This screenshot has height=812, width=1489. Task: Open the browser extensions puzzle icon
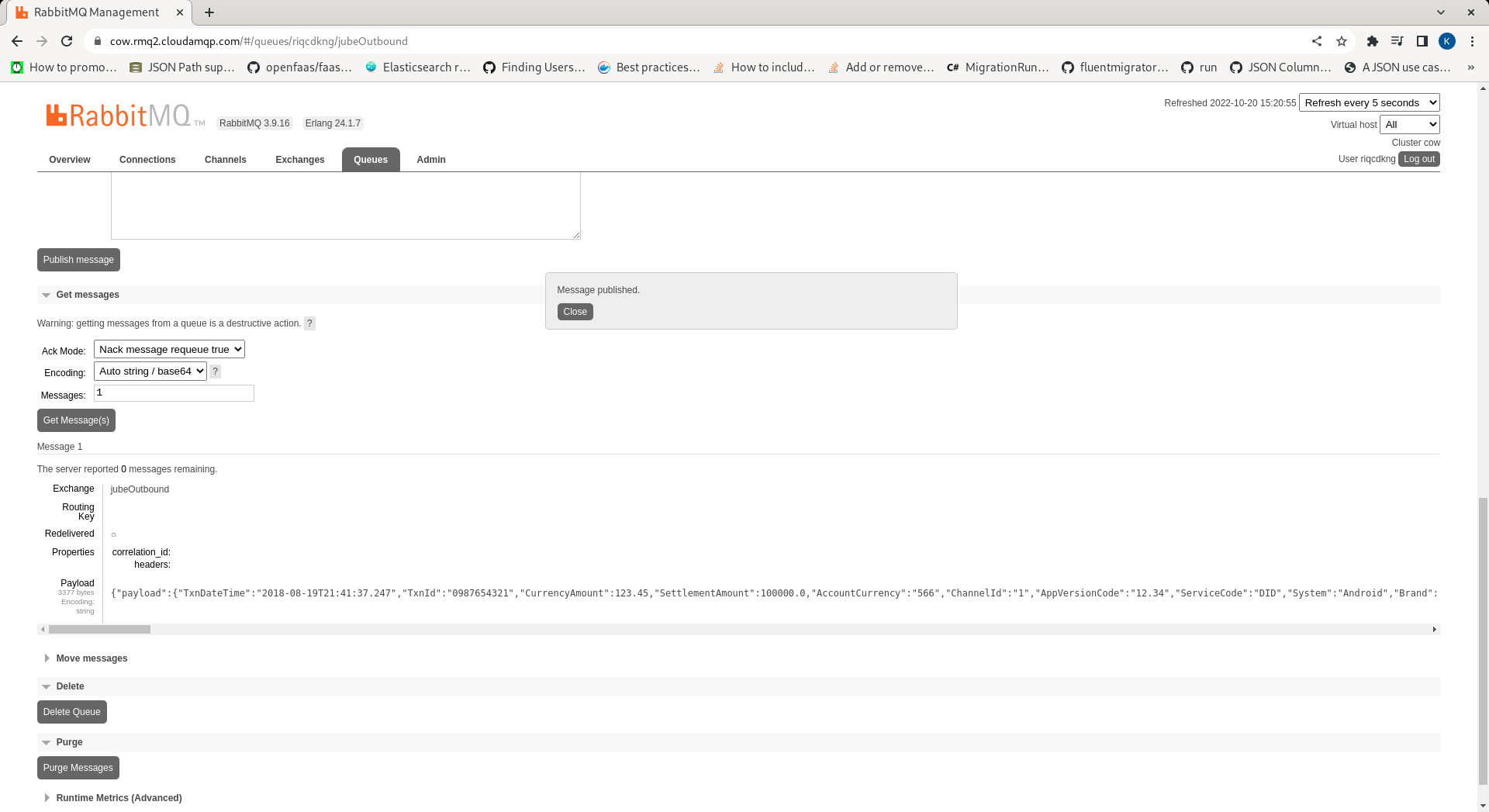point(1373,41)
